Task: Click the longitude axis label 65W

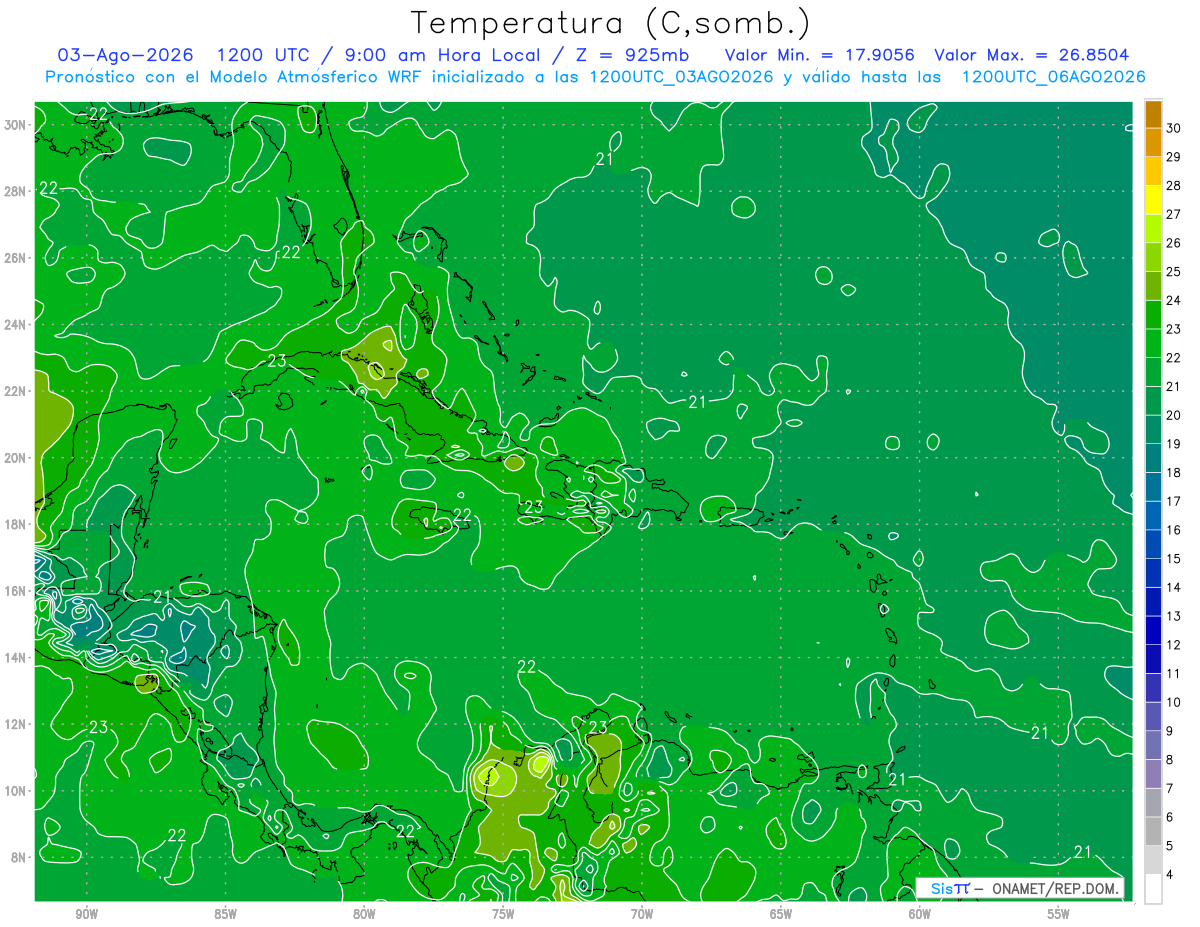Action: pos(781,914)
